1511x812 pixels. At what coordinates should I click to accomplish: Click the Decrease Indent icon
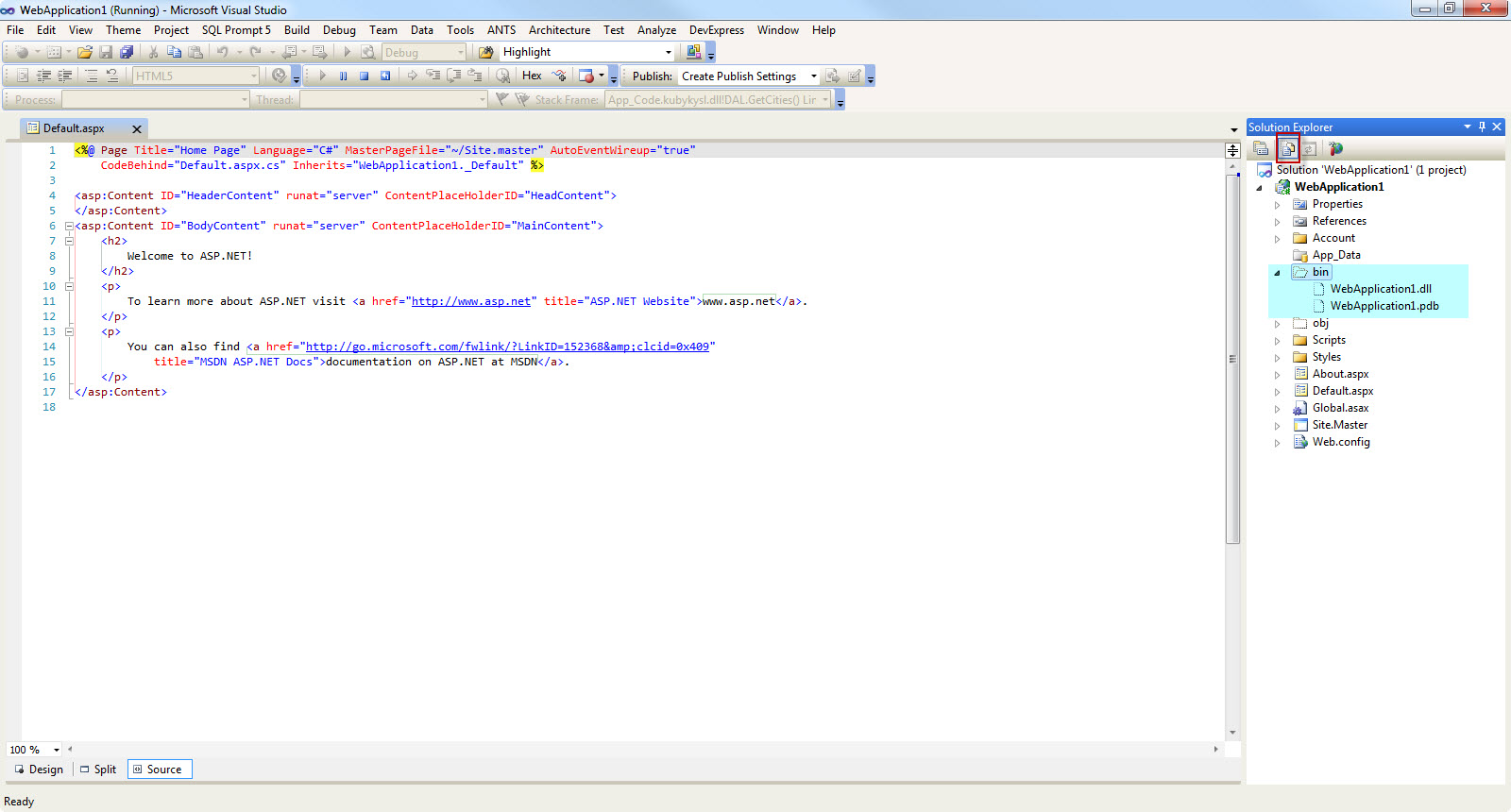click(43, 76)
